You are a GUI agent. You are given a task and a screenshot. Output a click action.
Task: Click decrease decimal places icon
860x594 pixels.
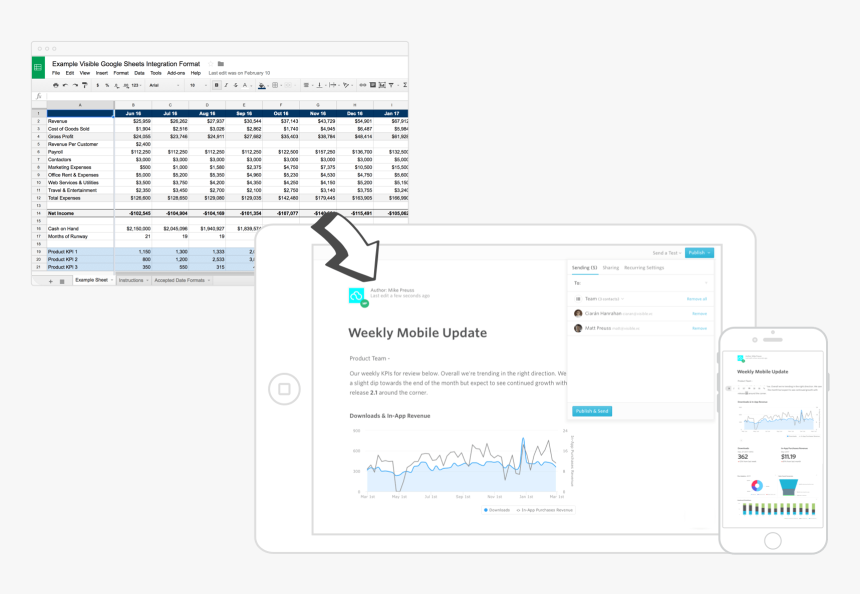coord(116,85)
